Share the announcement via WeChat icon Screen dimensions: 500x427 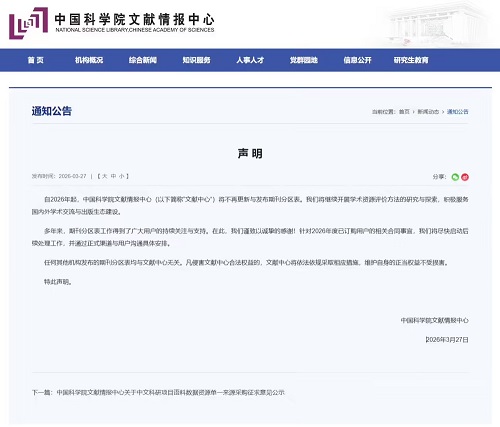[x=455, y=177]
